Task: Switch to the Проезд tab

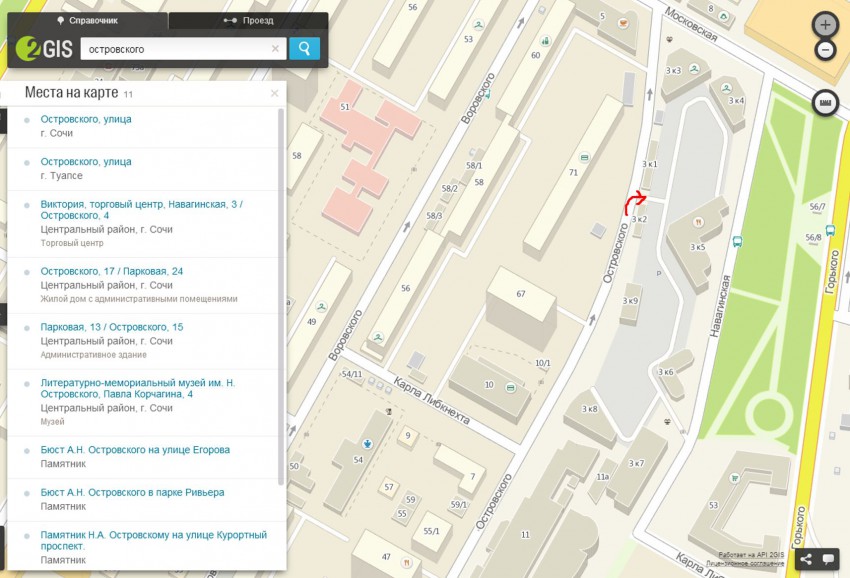Action: [x=248, y=20]
